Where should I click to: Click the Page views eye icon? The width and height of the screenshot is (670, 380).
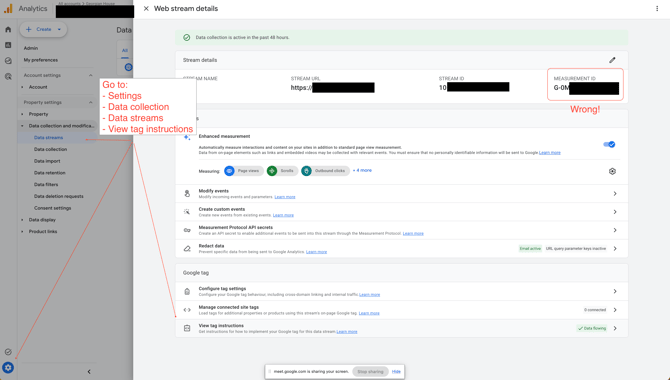(x=229, y=171)
